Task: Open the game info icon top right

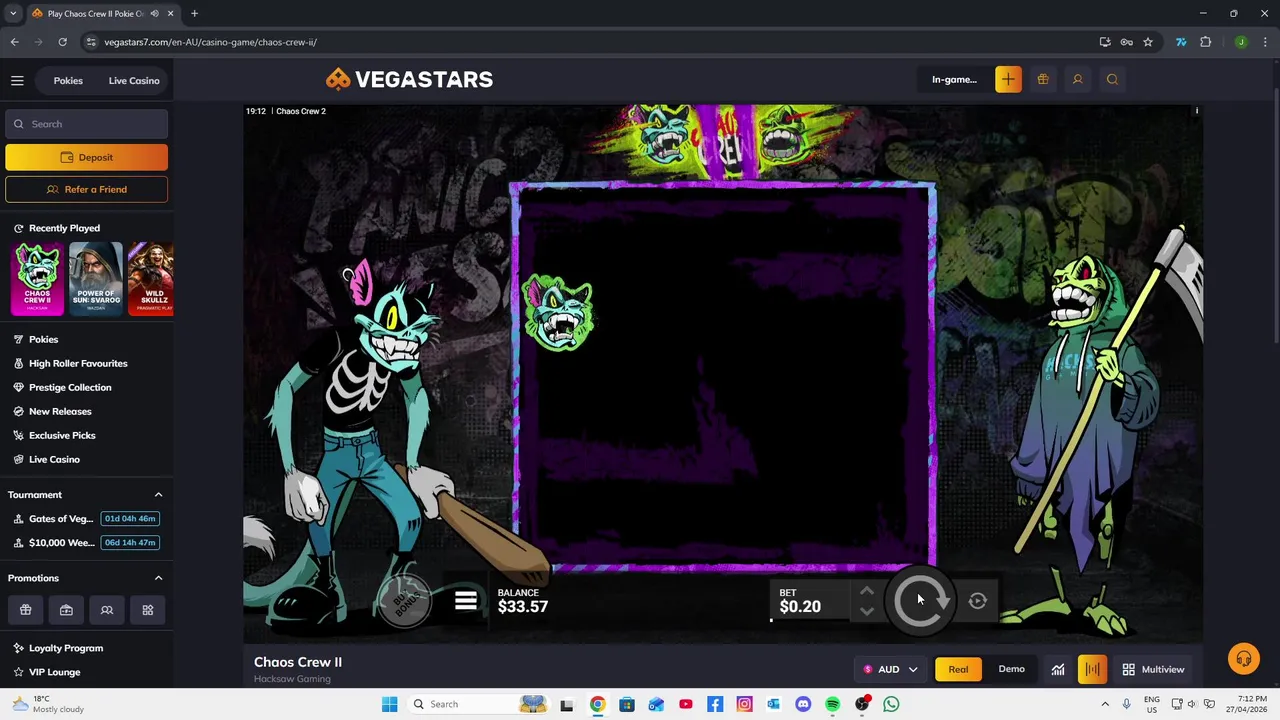Action: [1196, 111]
